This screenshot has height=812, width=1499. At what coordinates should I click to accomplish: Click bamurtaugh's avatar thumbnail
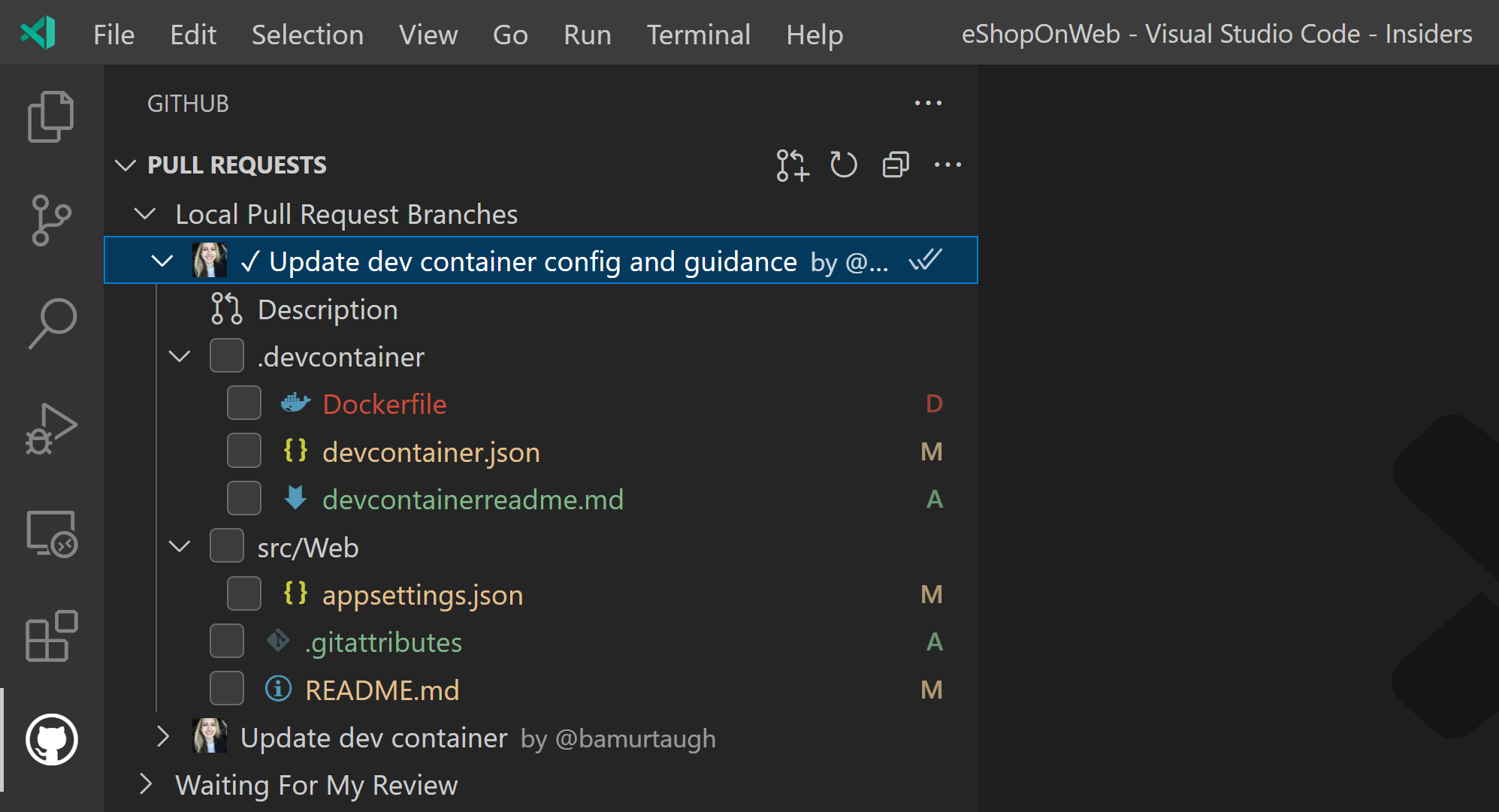pyautogui.click(x=210, y=261)
